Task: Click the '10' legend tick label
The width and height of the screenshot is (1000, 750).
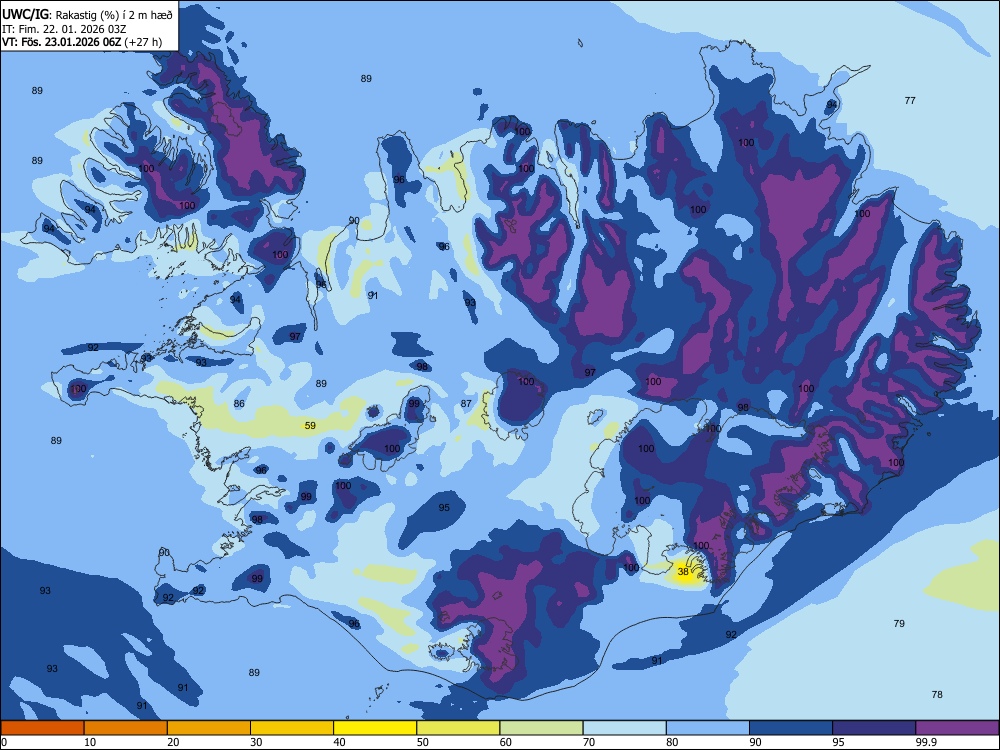Action: click(x=90, y=742)
